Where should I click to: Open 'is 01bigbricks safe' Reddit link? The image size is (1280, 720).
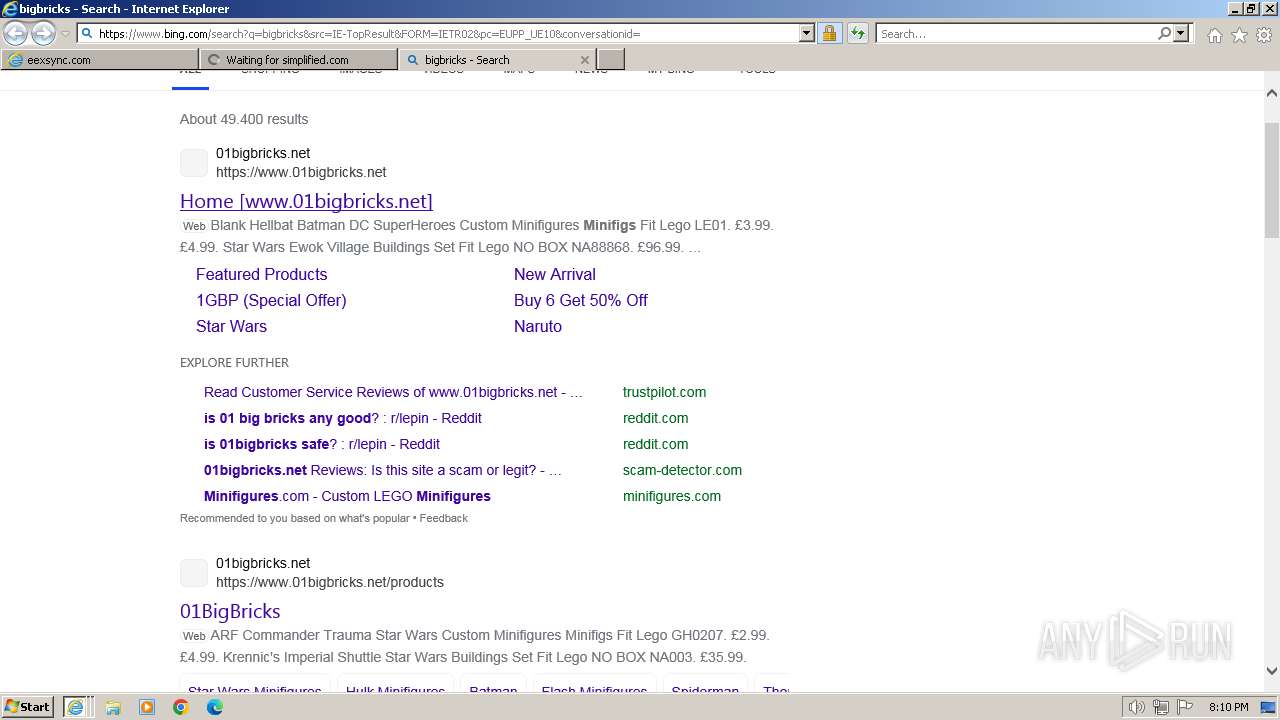pyautogui.click(x=322, y=444)
